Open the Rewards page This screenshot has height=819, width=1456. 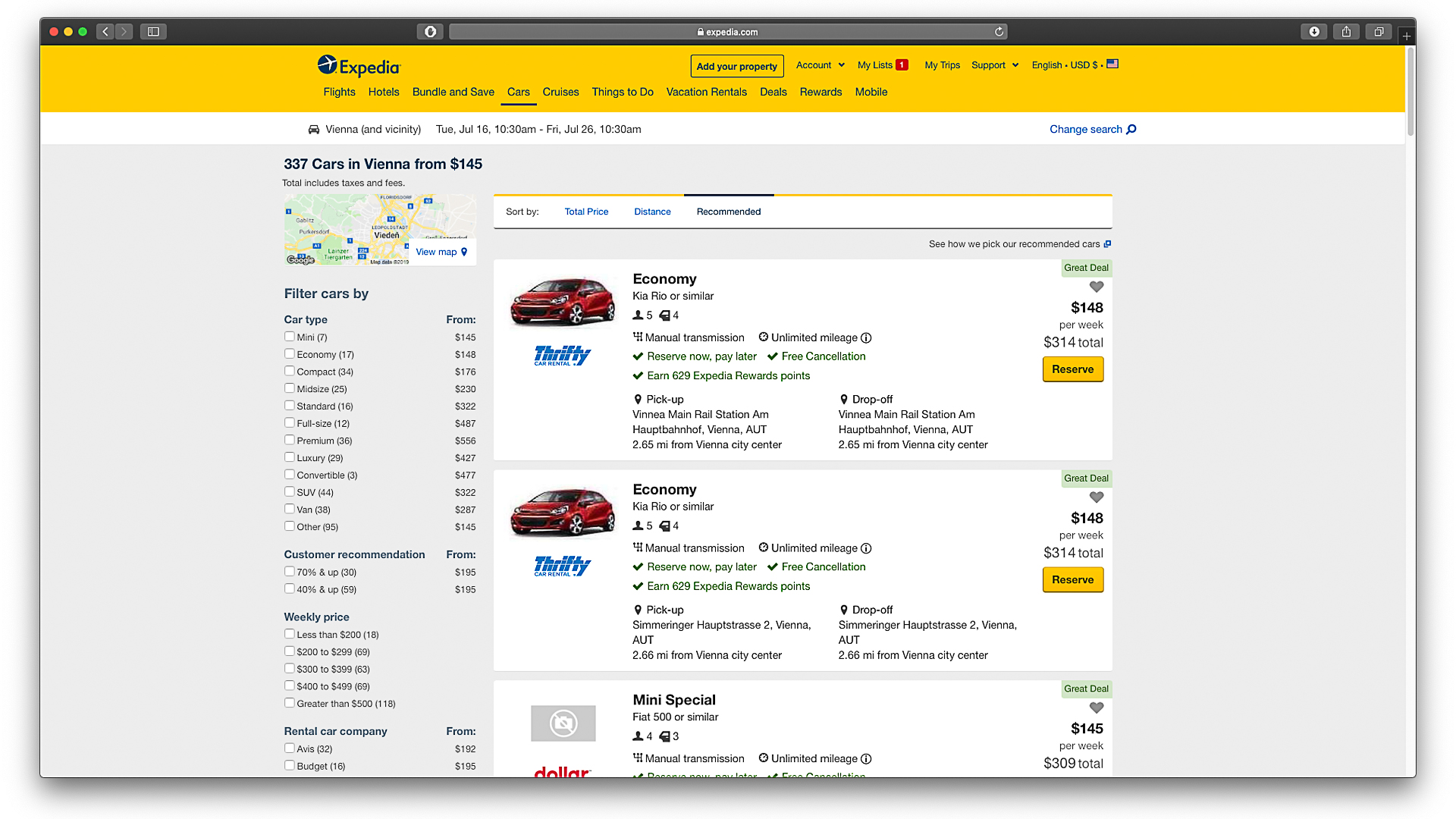tap(821, 92)
